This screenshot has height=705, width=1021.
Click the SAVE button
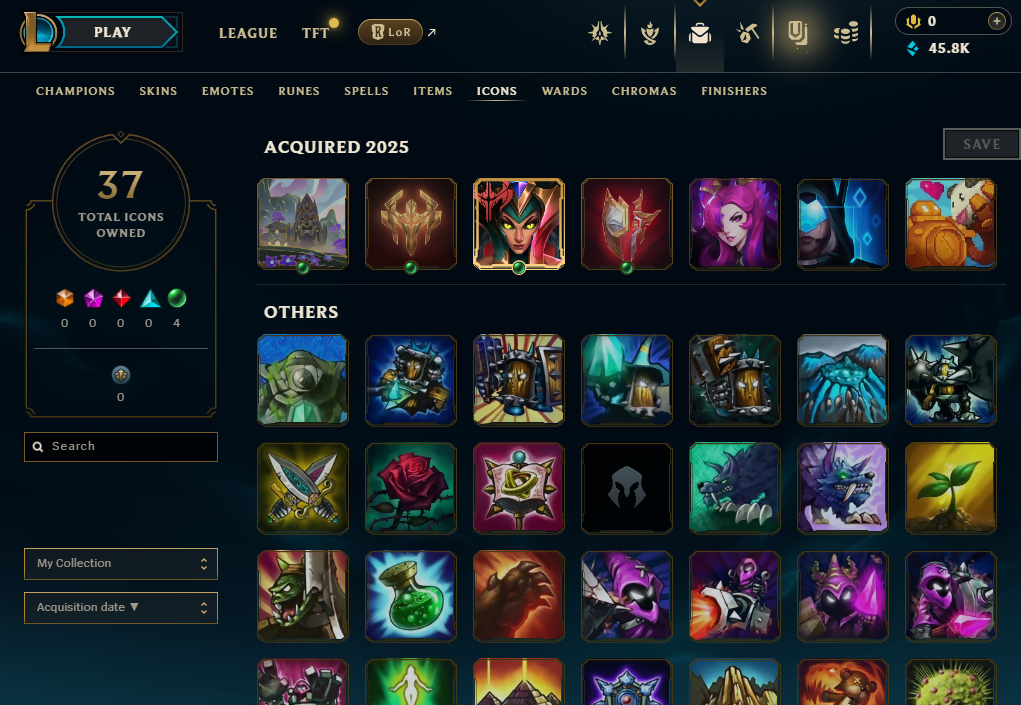click(x=981, y=144)
